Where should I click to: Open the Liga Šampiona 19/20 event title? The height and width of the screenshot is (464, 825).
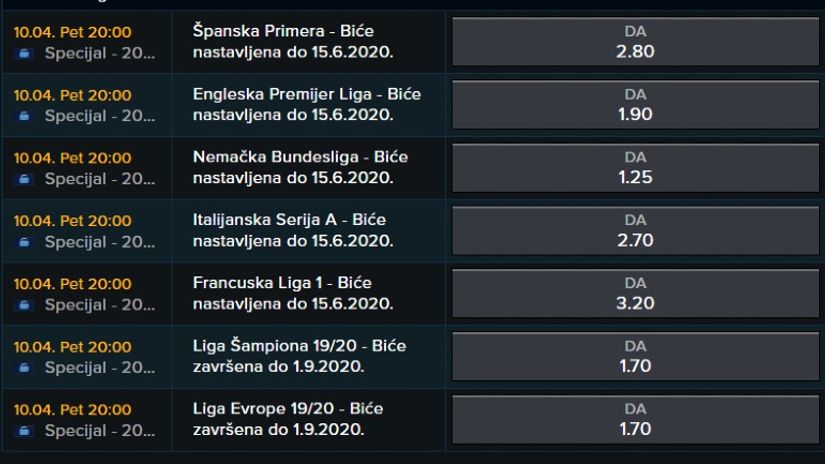pyautogui.click(x=299, y=356)
